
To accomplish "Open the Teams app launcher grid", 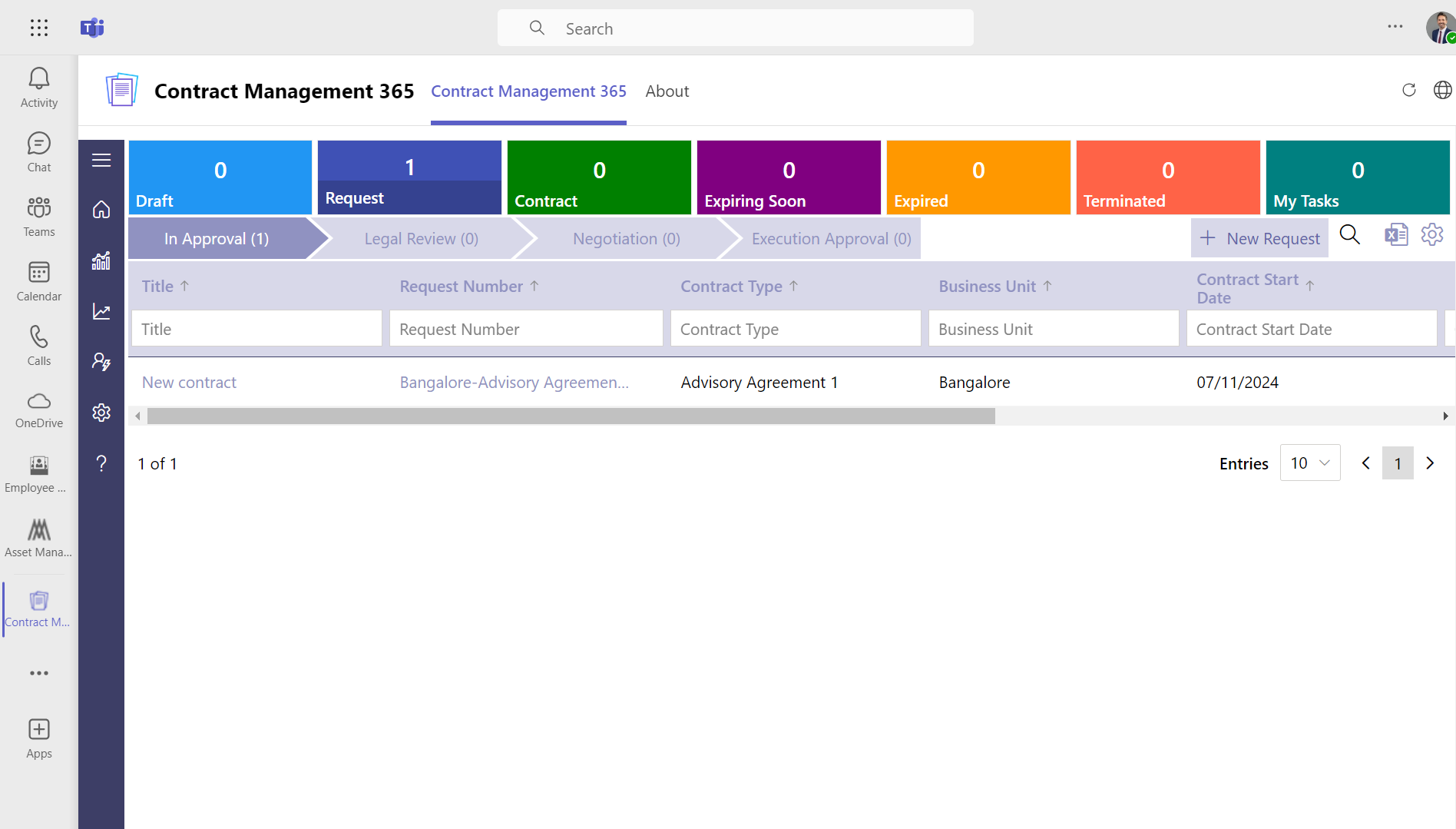I will click(x=39, y=28).
